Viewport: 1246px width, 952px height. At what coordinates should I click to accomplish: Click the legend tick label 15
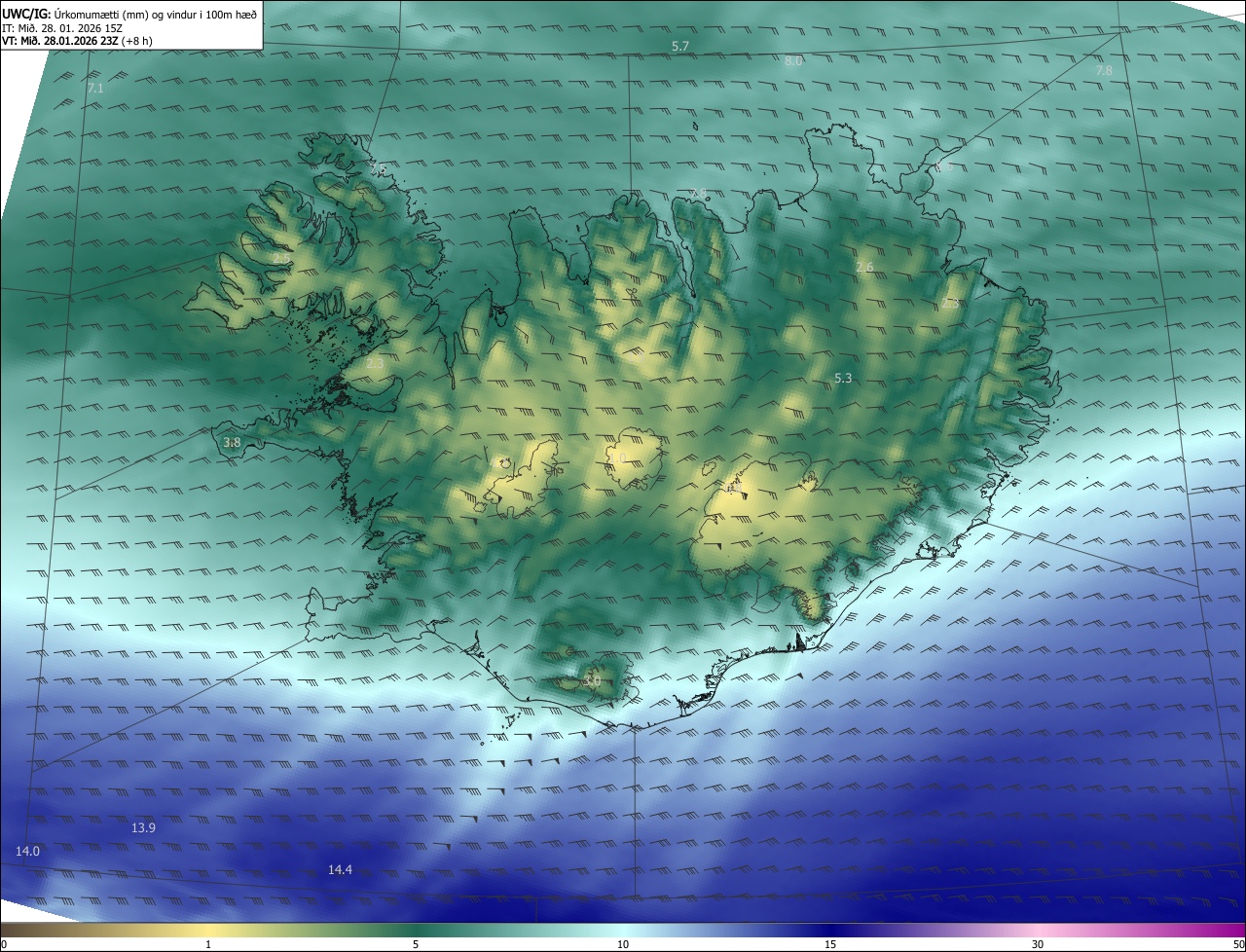point(830,945)
